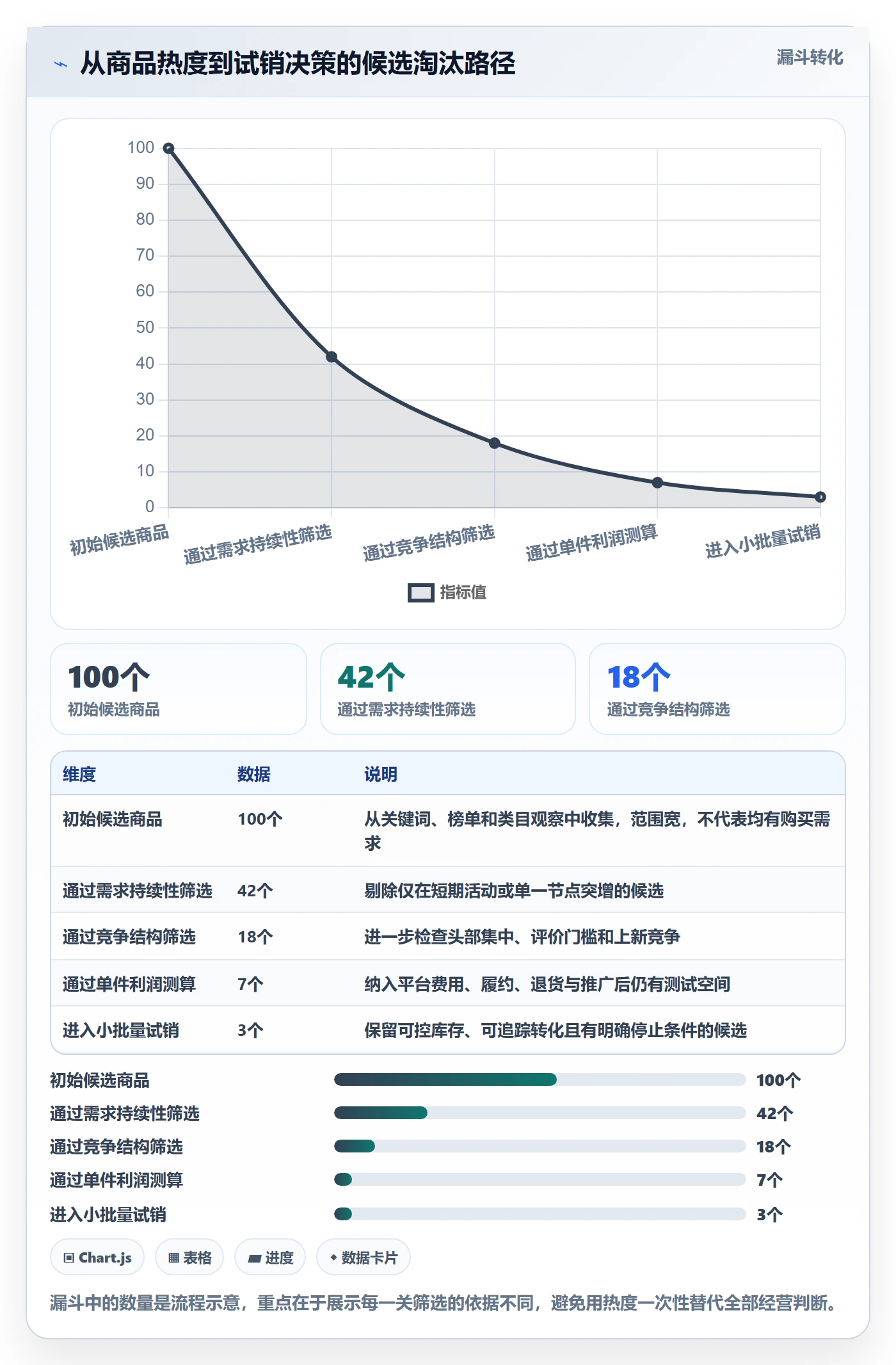Click the 漏斗转化 label in header
Image resolution: width=896 pixels, height=1365 pixels.
point(810,58)
